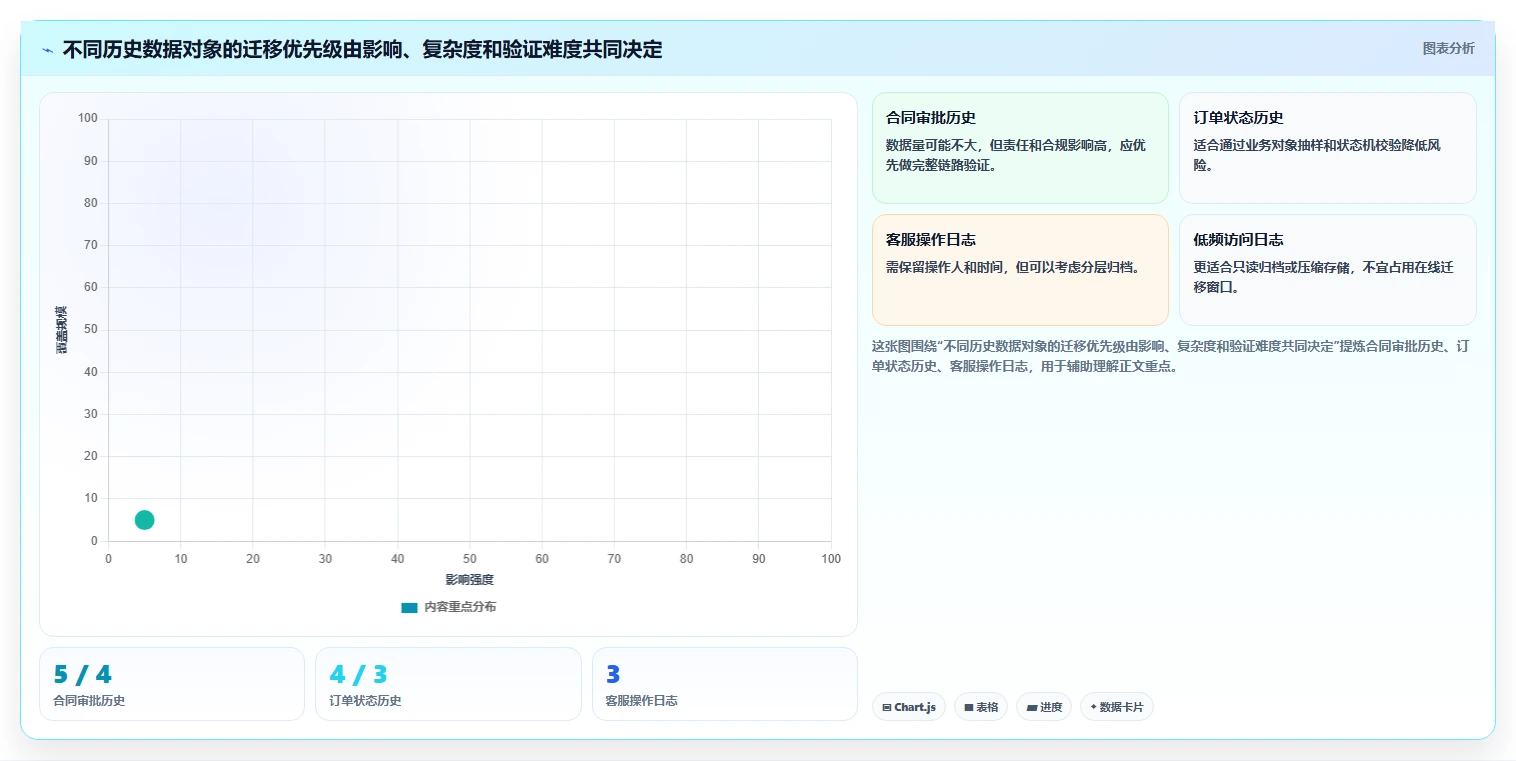The image size is (1516, 761).
Task: Click the 覆盖规模 y-axis label
Action: [61, 330]
